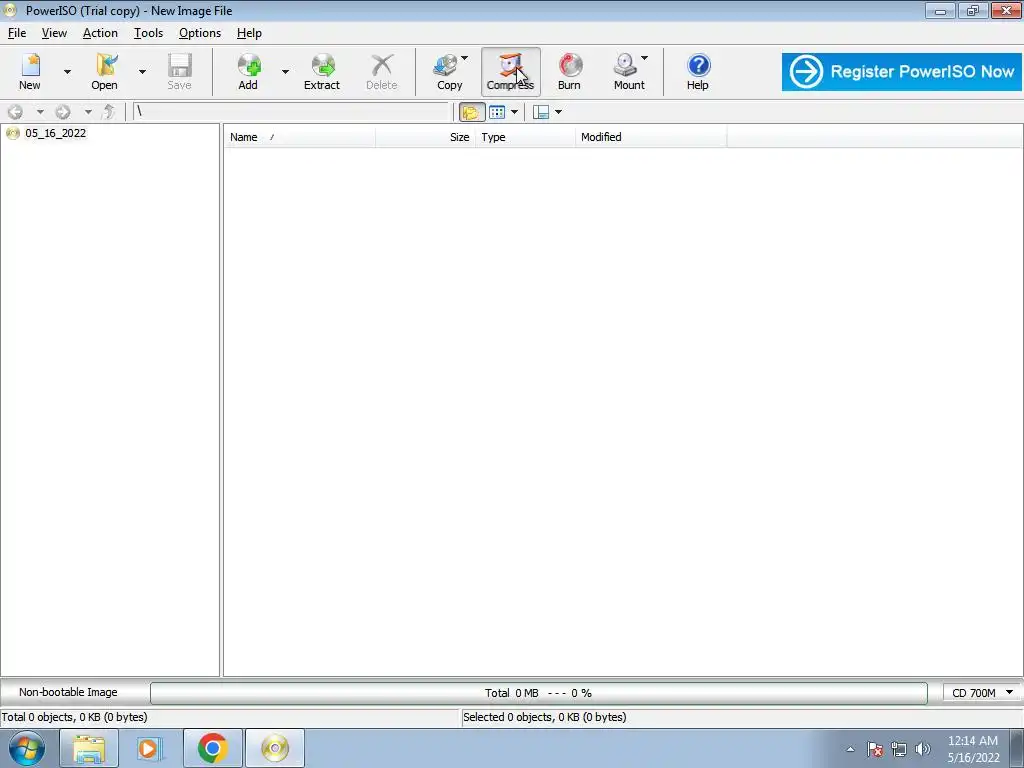Open Windows Explorer from the taskbar
The height and width of the screenshot is (768, 1024).
[89, 748]
